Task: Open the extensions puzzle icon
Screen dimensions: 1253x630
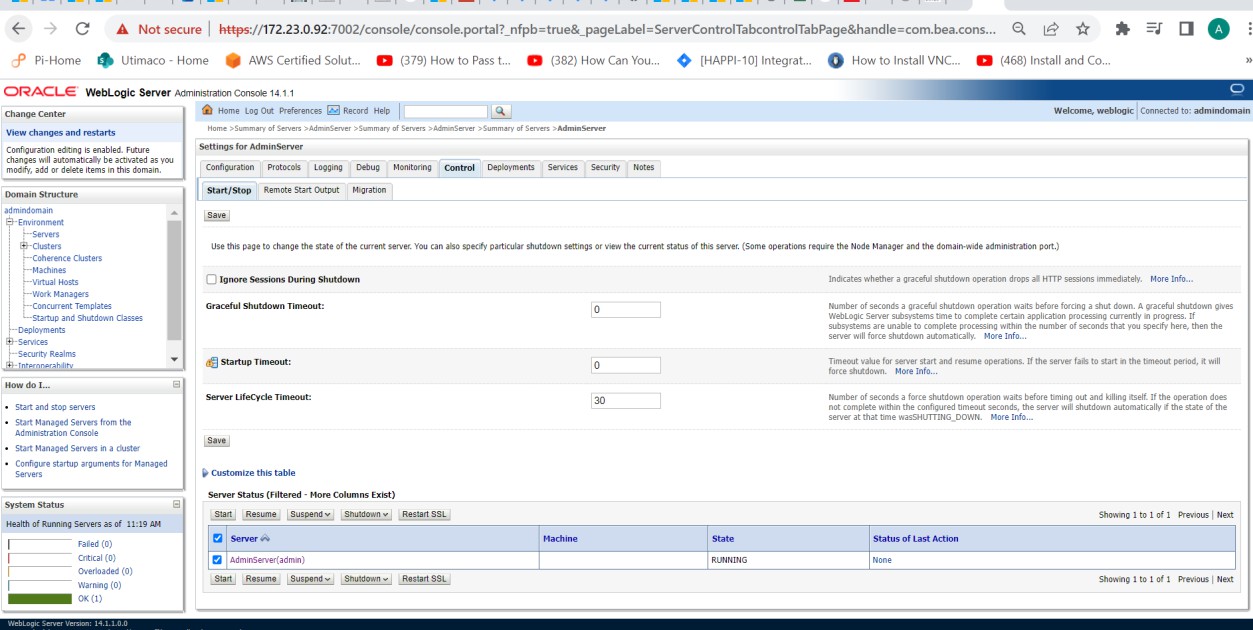Action: 1122,29
